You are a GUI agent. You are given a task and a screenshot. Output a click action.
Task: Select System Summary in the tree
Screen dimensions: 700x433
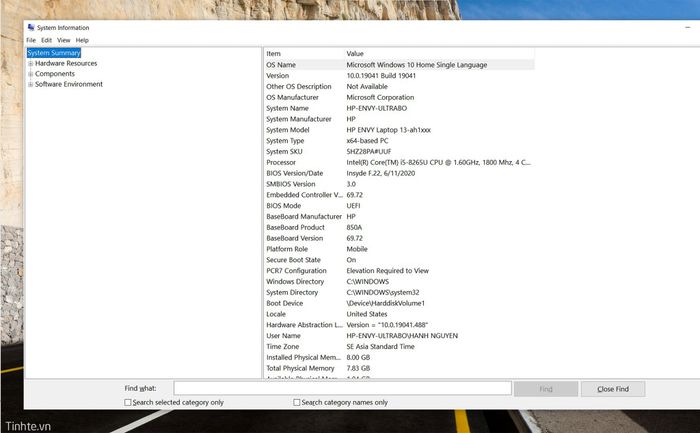coord(54,53)
